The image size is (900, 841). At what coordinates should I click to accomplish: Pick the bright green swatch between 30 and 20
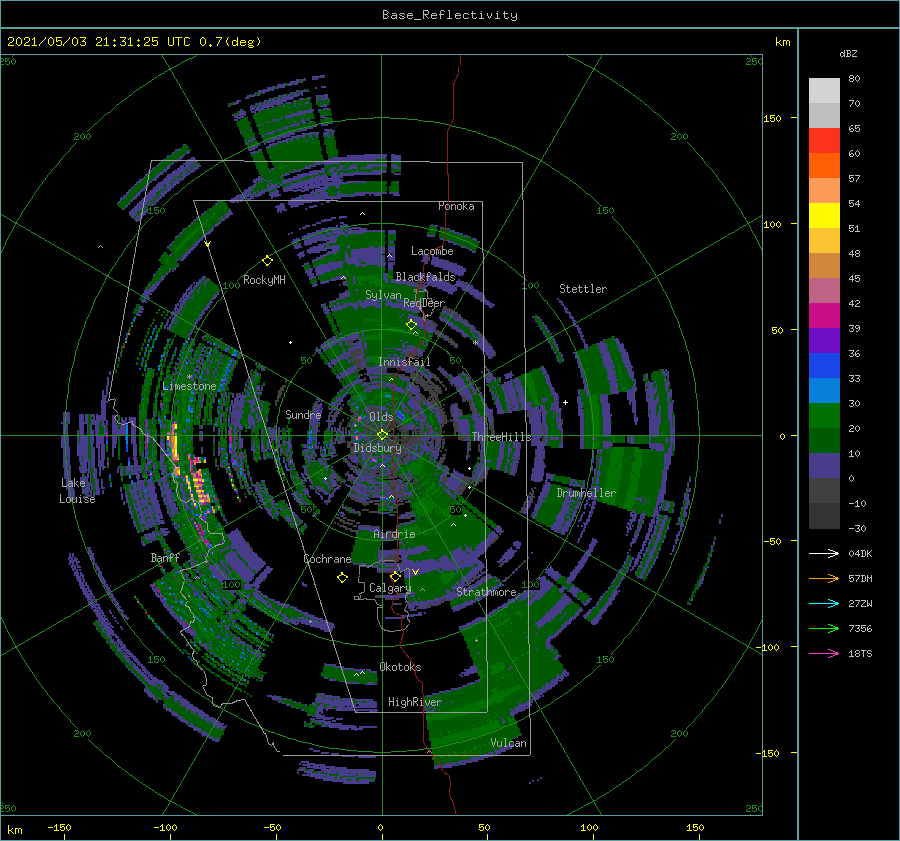[824, 416]
